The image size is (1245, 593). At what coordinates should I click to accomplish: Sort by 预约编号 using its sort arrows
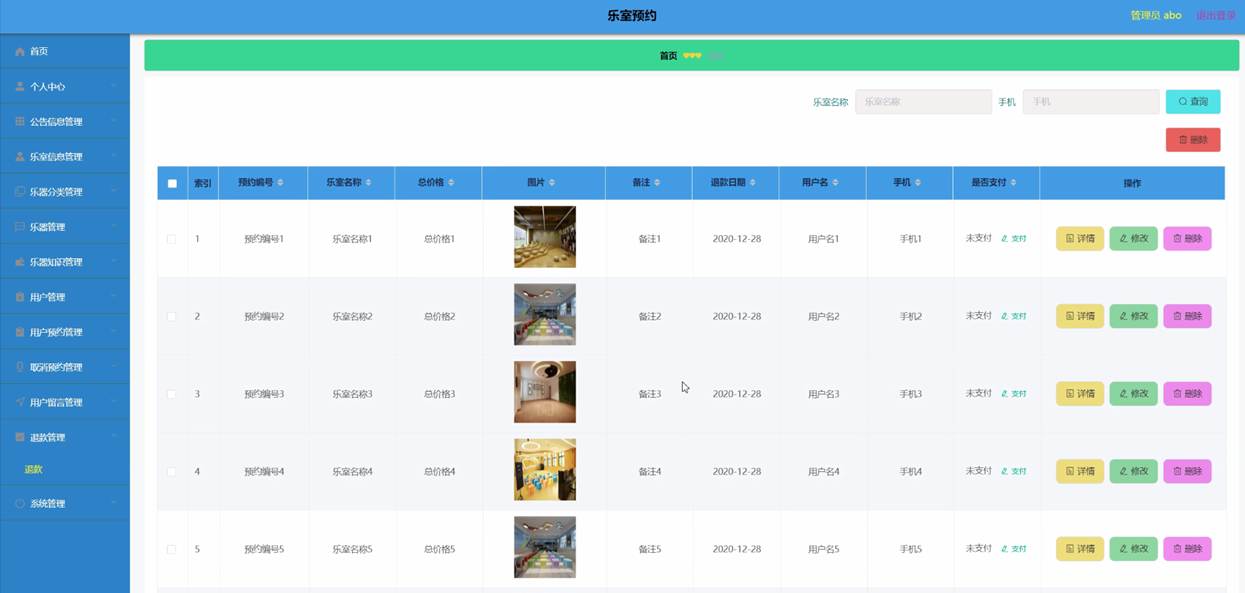pos(280,183)
